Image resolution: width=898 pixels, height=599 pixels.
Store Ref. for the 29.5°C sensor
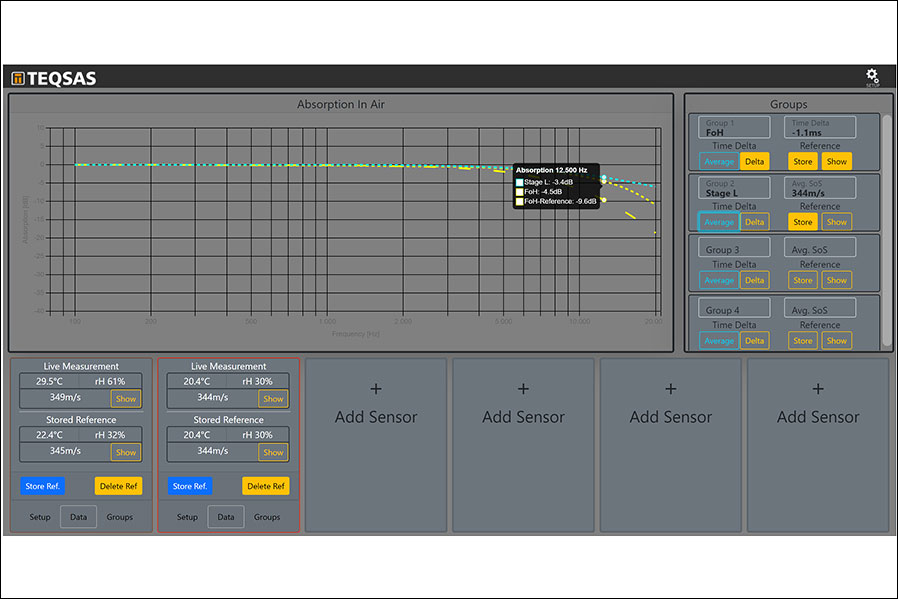[42, 486]
